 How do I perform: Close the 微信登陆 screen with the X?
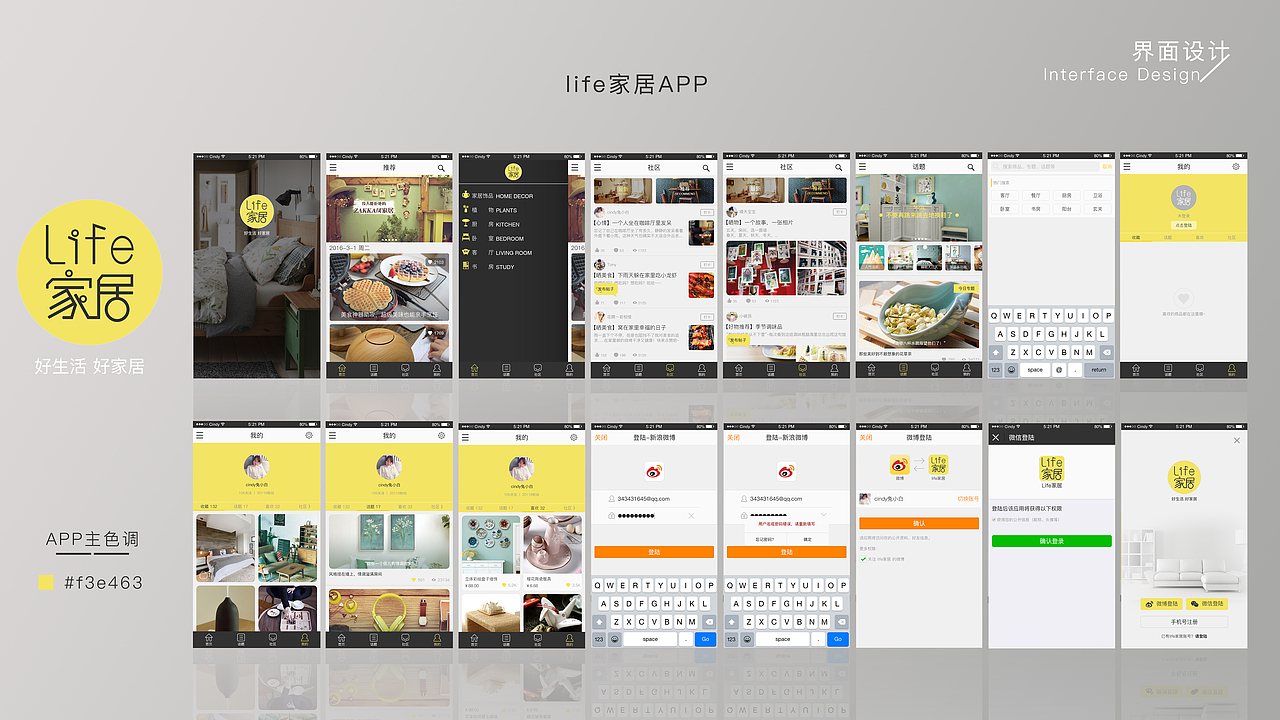[x=996, y=437]
